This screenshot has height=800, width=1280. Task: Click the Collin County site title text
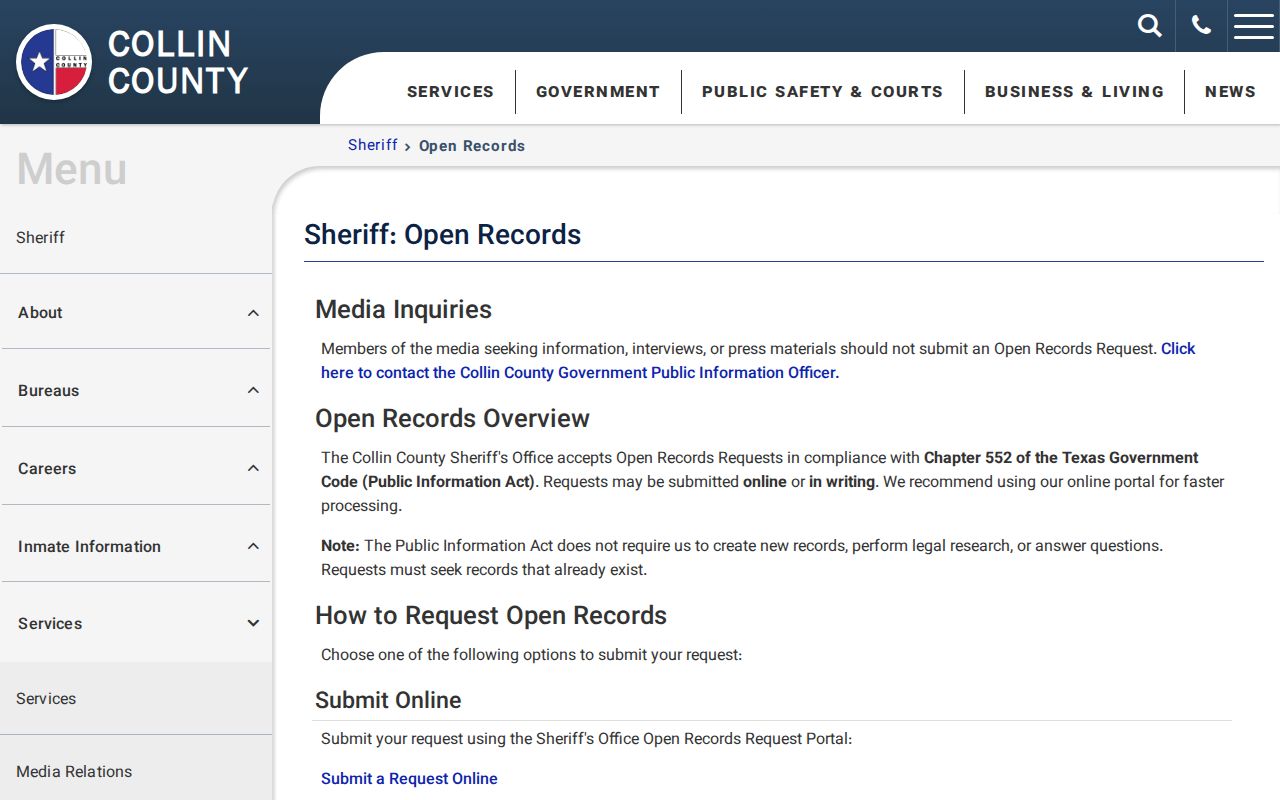(178, 62)
